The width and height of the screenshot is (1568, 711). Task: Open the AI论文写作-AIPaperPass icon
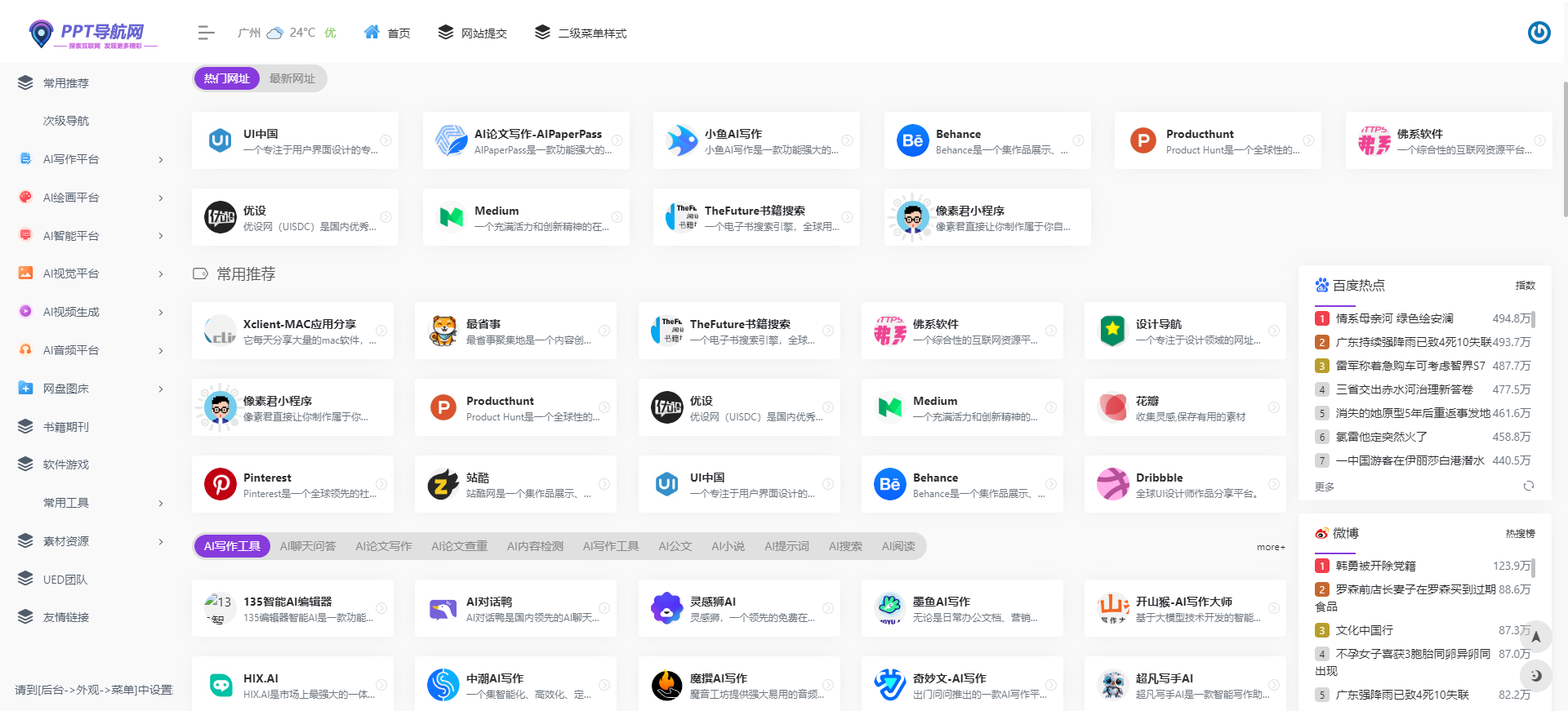click(x=451, y=140)
